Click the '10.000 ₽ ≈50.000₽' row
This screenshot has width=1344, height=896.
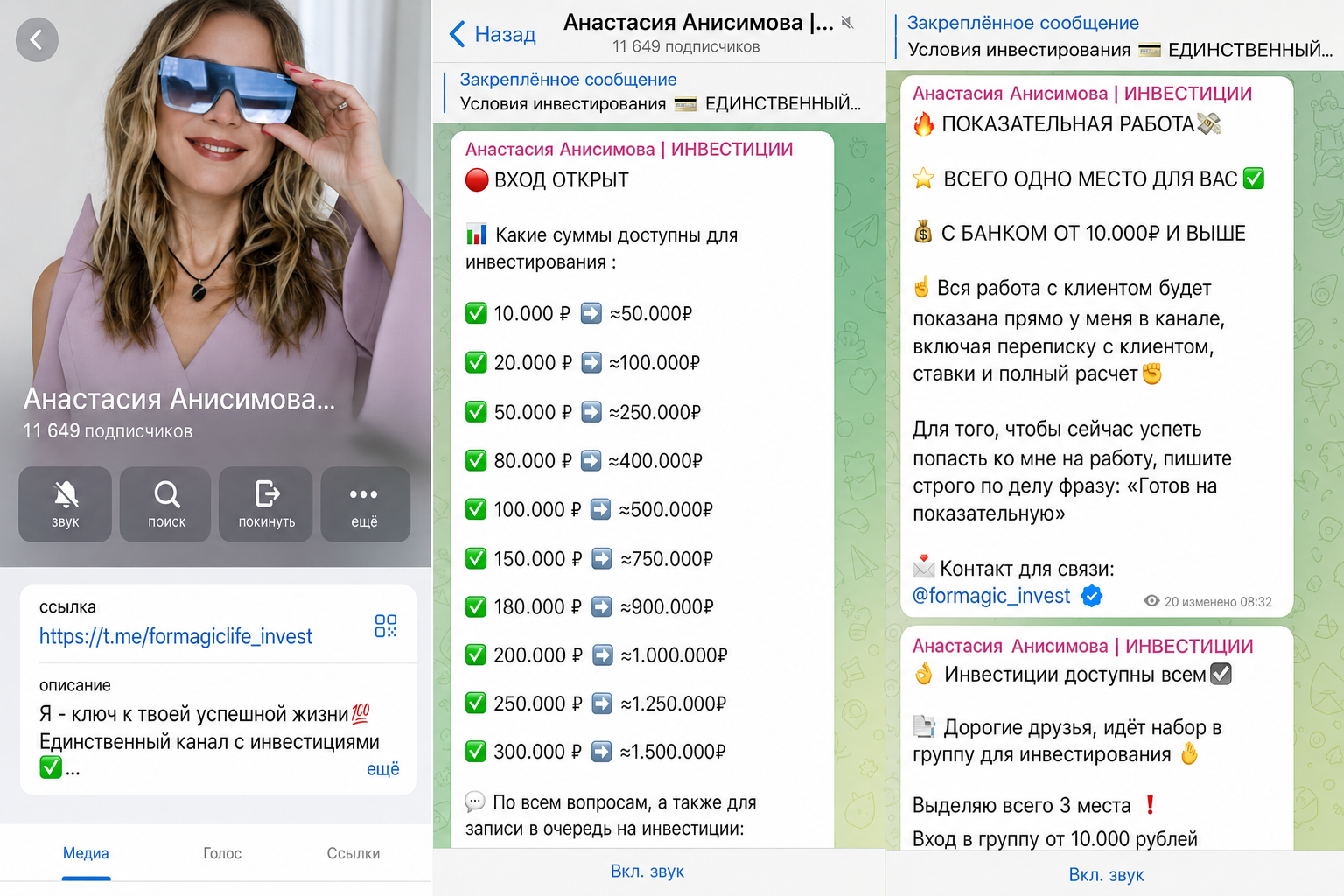pos(578,313)
